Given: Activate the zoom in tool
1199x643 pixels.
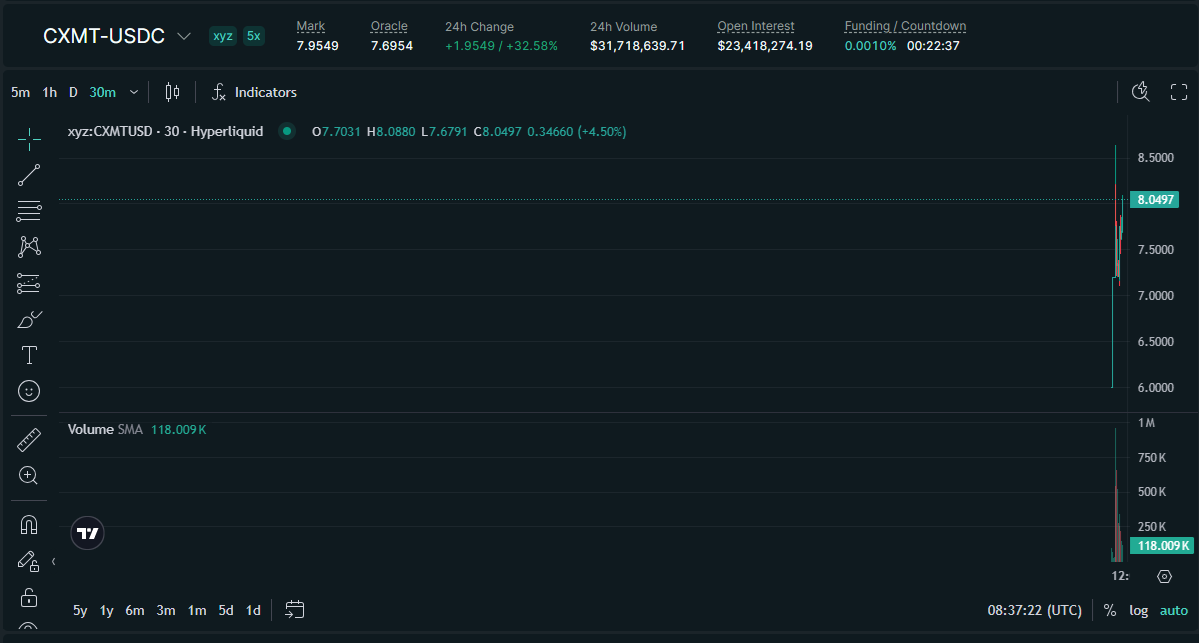Looking at the screenshot, I should click(29, 476).
